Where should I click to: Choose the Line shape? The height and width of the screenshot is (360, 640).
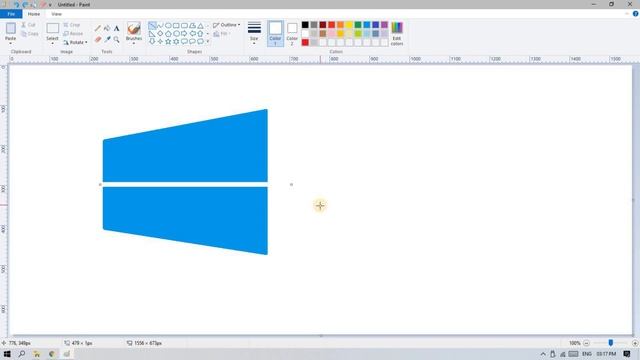(152, 25)
